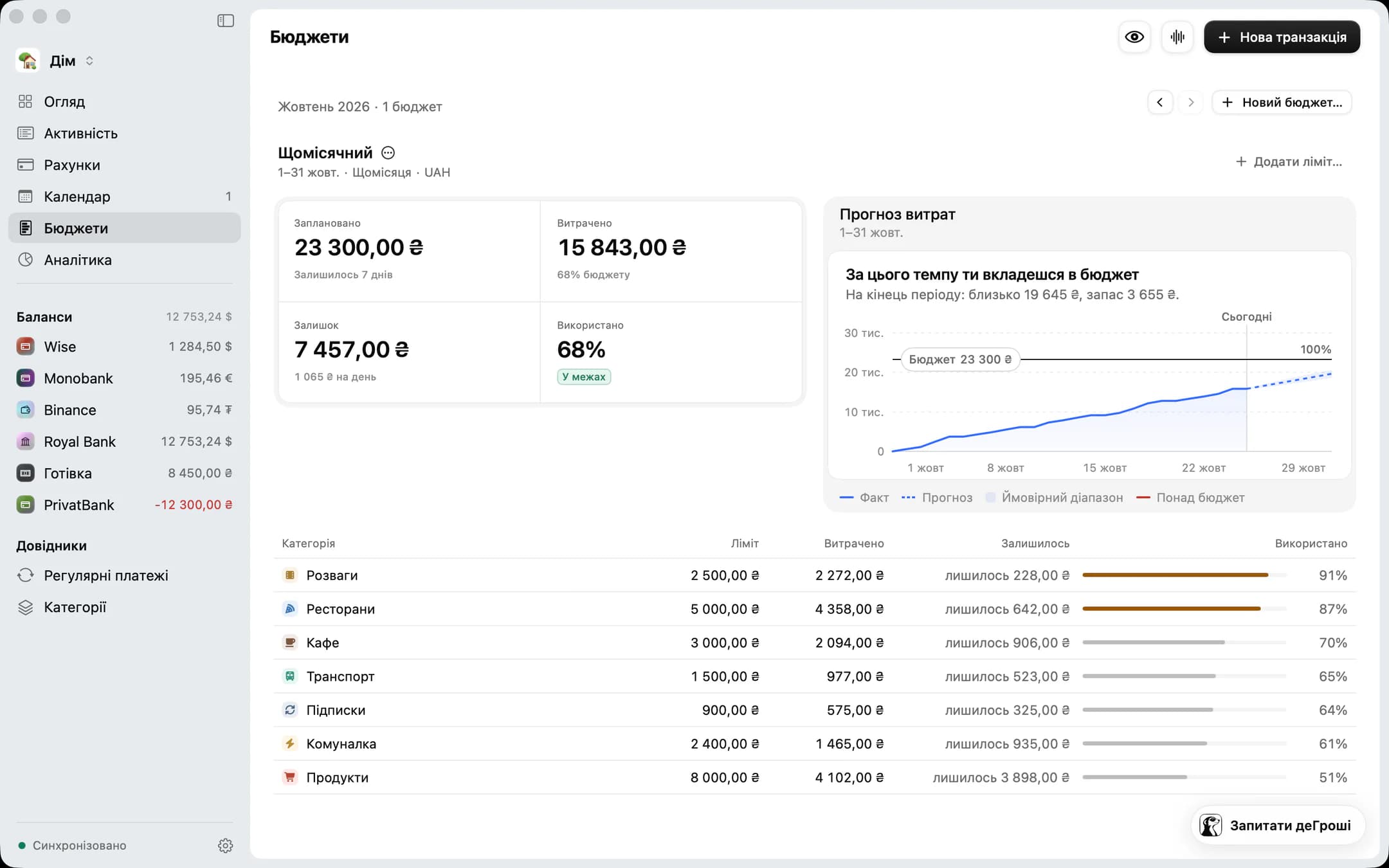Select the Binance account icon

point(25,410)
